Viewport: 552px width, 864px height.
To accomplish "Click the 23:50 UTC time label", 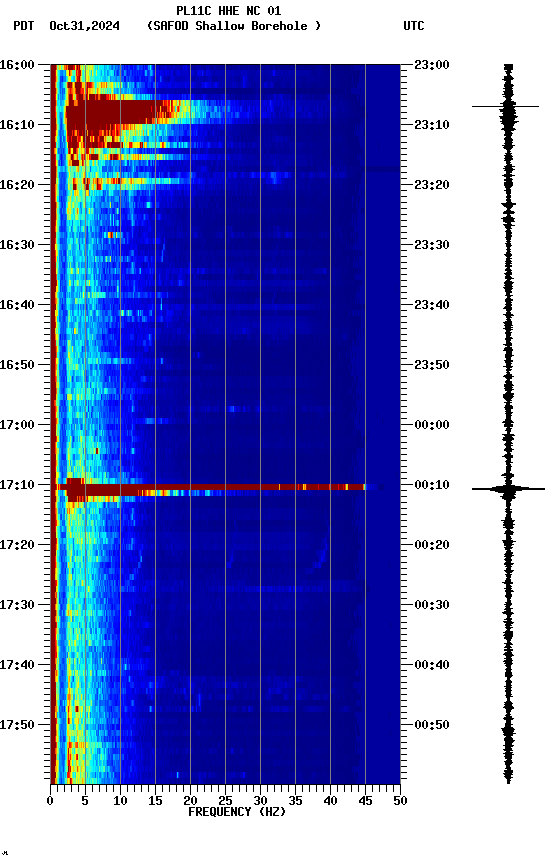I will click(432, 365).
